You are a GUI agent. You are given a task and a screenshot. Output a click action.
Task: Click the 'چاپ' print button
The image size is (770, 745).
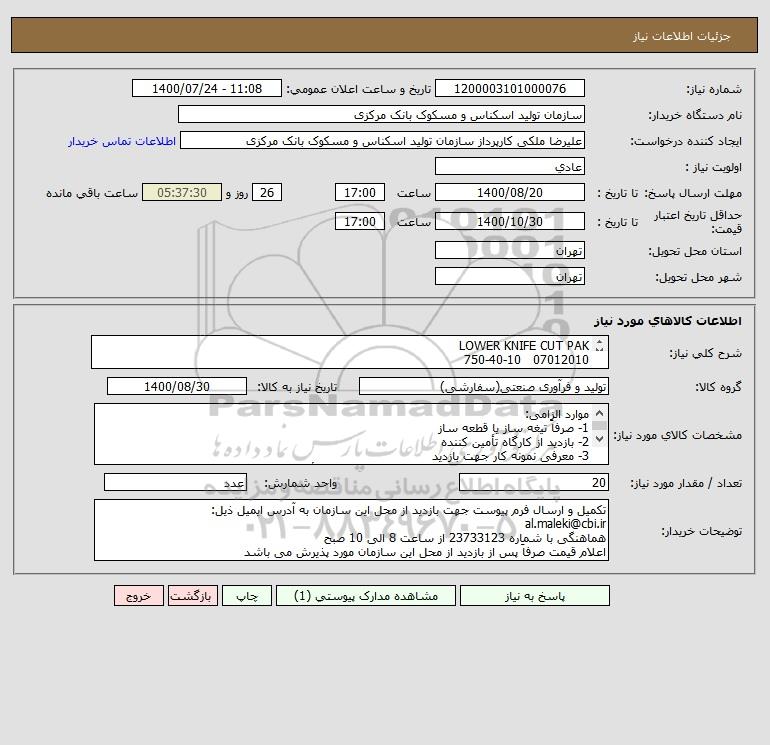click(x=247, y=596)
